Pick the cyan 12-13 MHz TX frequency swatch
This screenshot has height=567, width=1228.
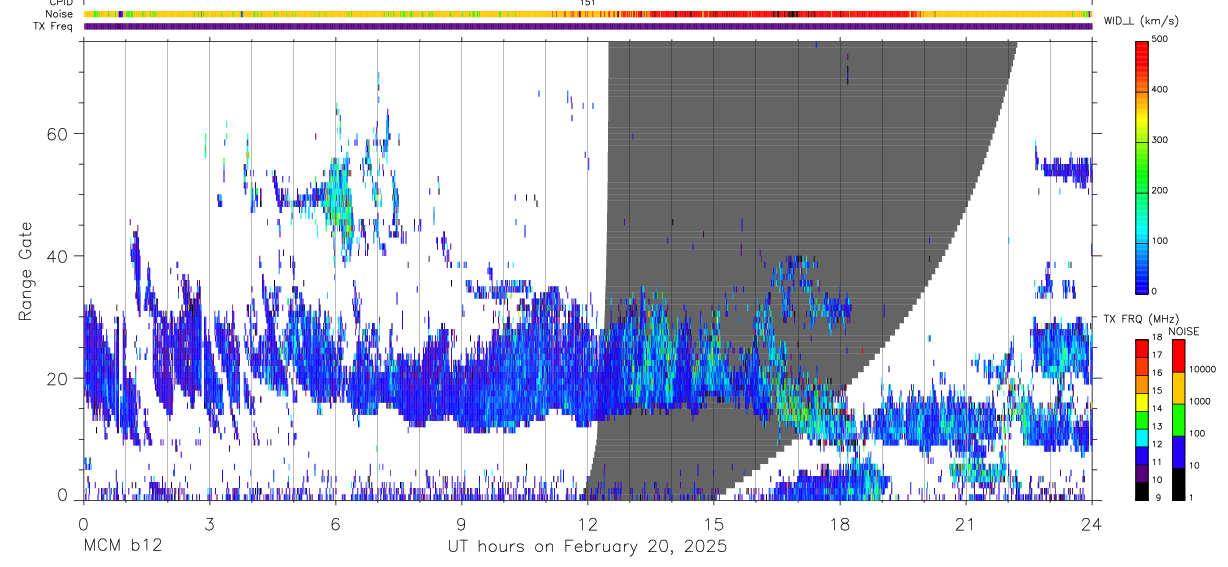click(1142, 438)
